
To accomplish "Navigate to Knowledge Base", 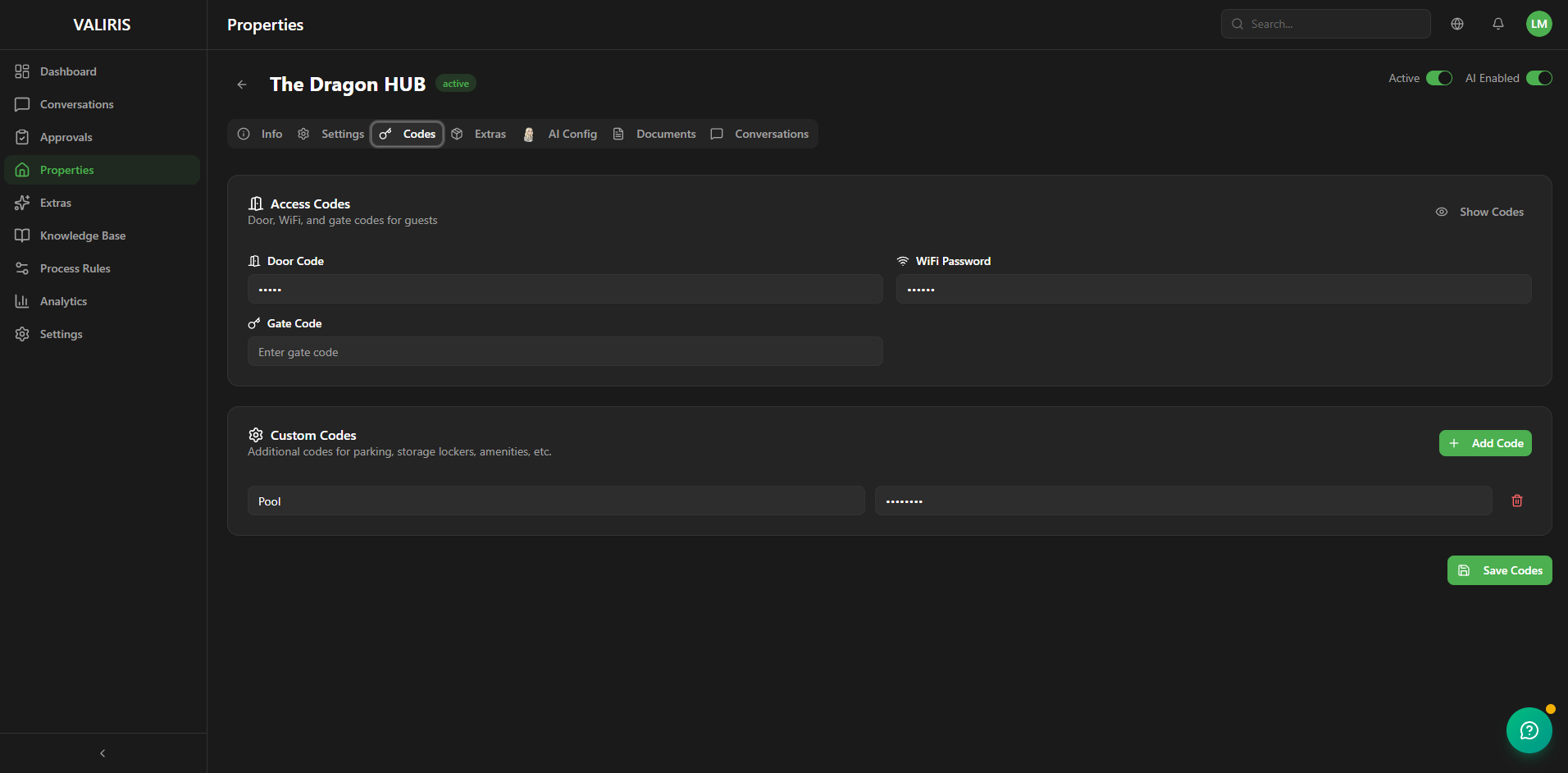I will pyautogui.click(x=82, y=236).
